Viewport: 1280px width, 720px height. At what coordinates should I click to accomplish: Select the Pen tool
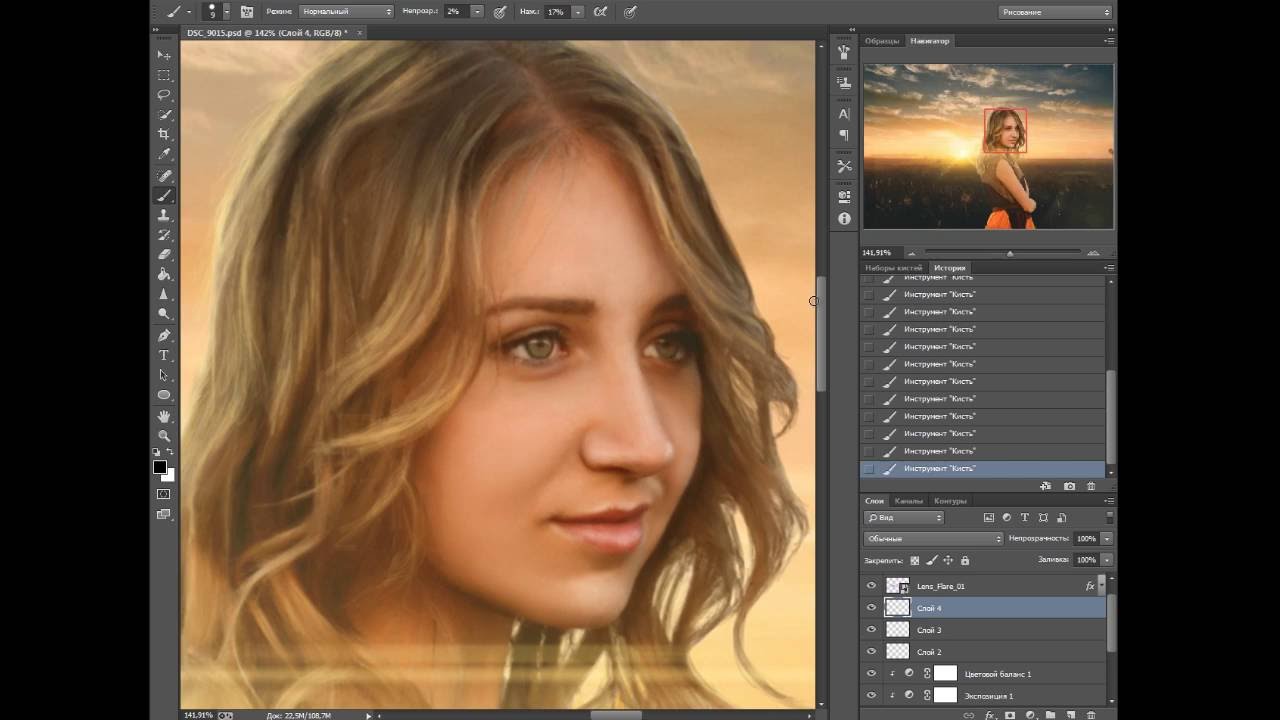pyautogui.click(x=164, y=335)
